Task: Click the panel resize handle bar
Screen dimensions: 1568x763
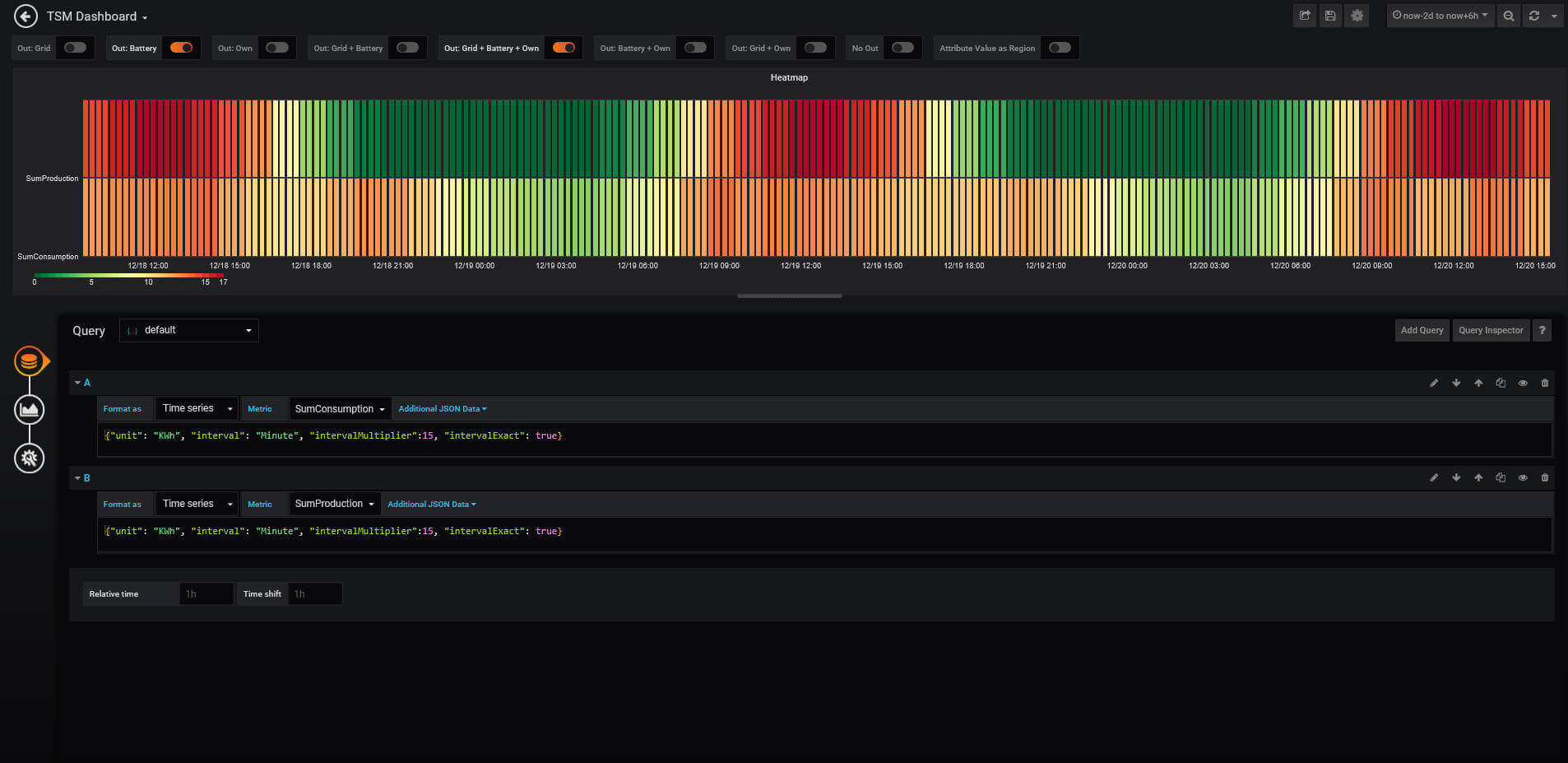Action: tap(790, 295)
